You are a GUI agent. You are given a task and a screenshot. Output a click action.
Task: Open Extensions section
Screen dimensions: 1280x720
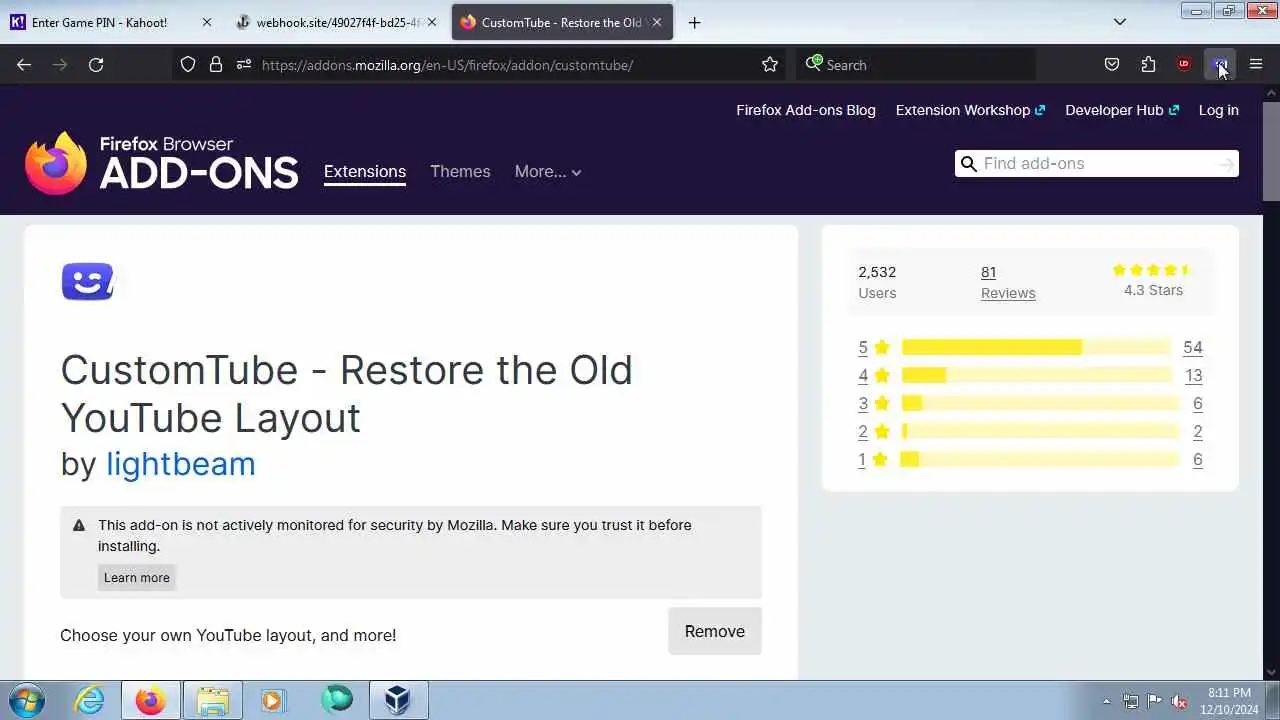tap(365, 172)
